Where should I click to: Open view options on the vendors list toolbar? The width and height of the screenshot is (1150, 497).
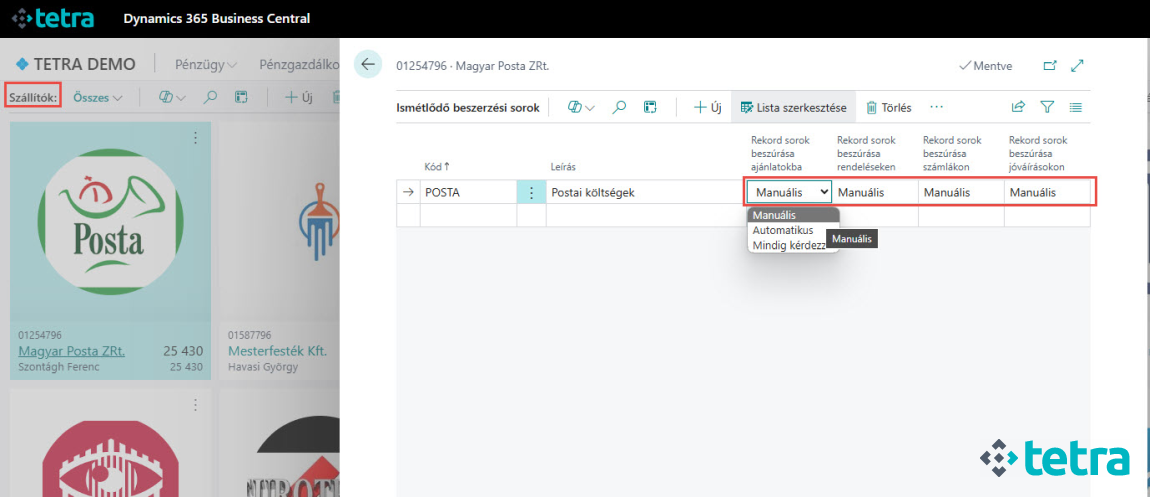pos(173,97)
